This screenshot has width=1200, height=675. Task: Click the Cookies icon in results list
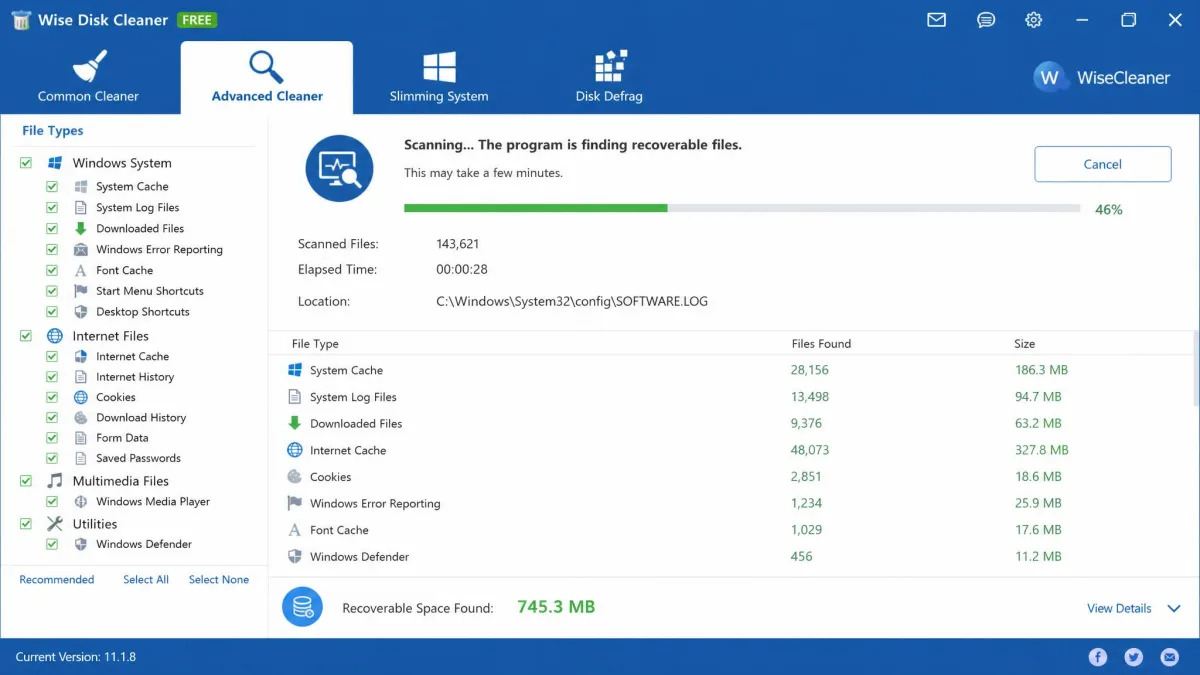[295, 477]
